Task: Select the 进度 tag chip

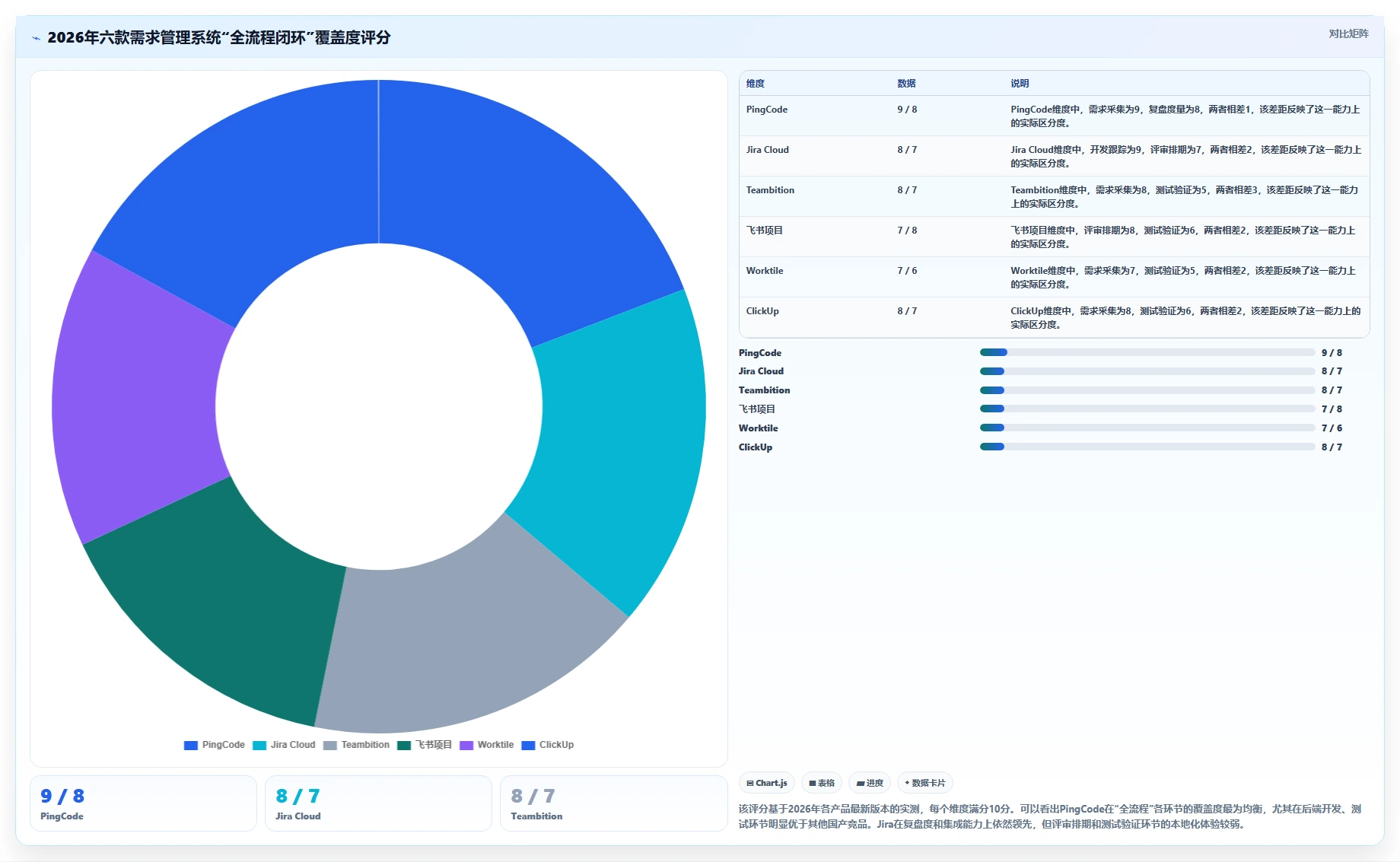Action: click(x=870, y=783)
